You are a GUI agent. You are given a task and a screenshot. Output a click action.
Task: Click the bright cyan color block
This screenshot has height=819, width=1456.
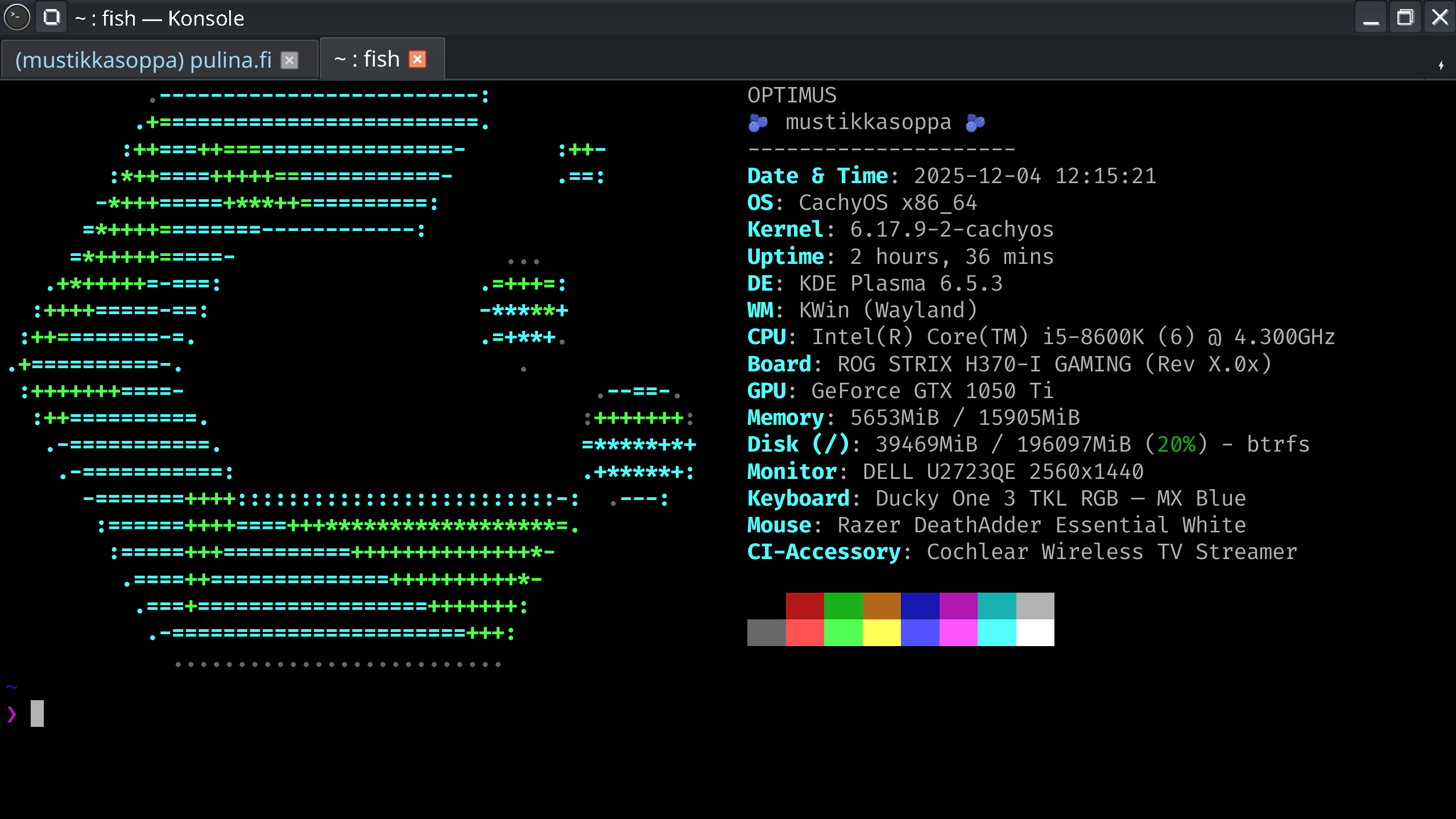click(x=996, y=632)
